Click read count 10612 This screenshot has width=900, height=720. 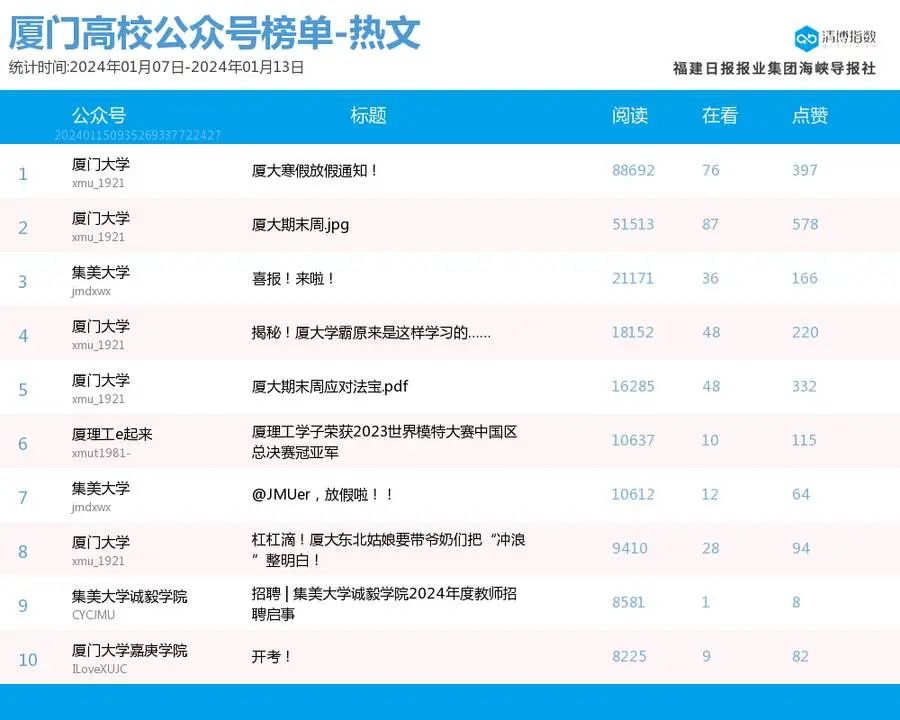[633, 494]
